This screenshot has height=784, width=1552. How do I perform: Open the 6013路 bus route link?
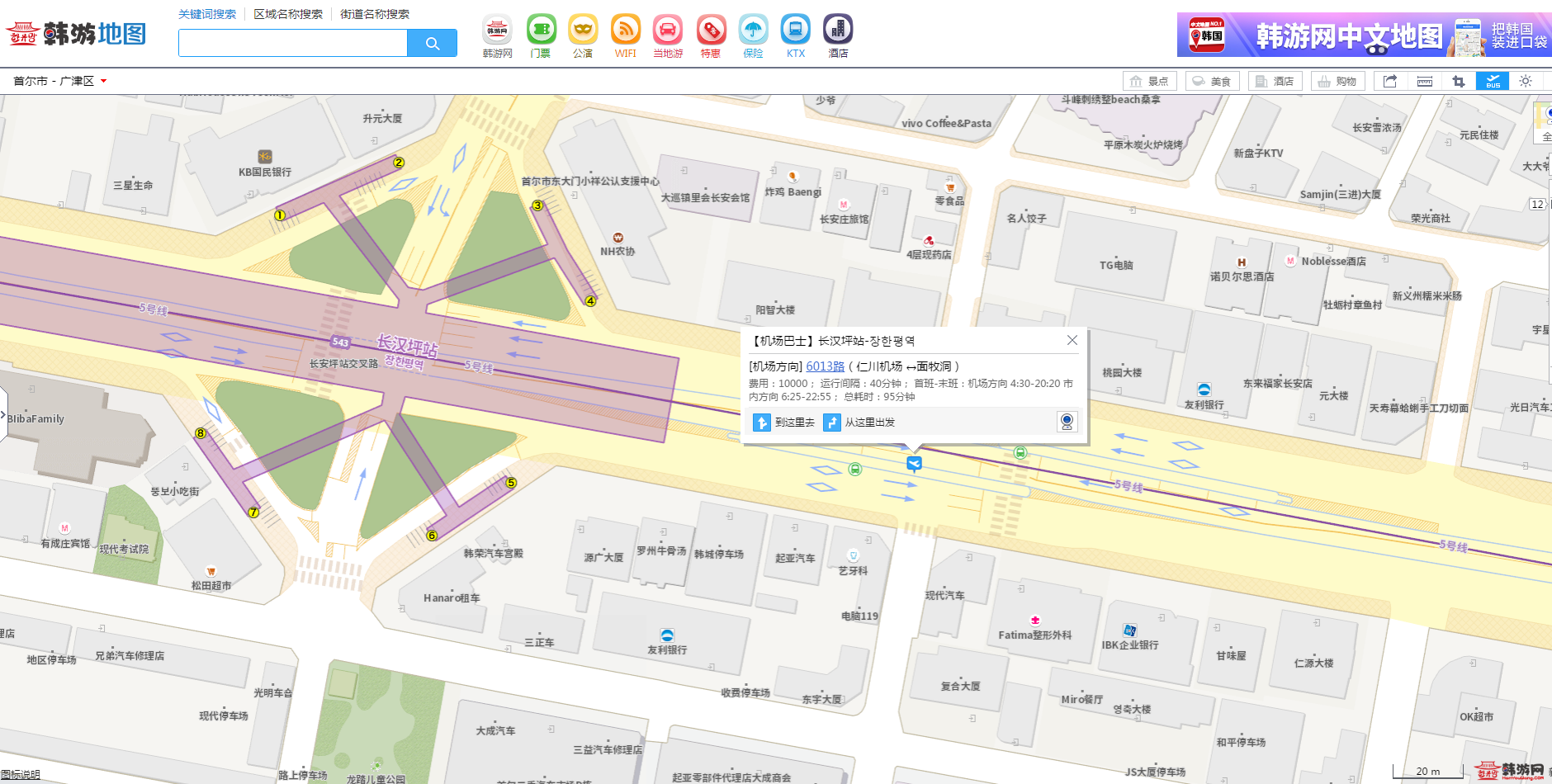825,366
